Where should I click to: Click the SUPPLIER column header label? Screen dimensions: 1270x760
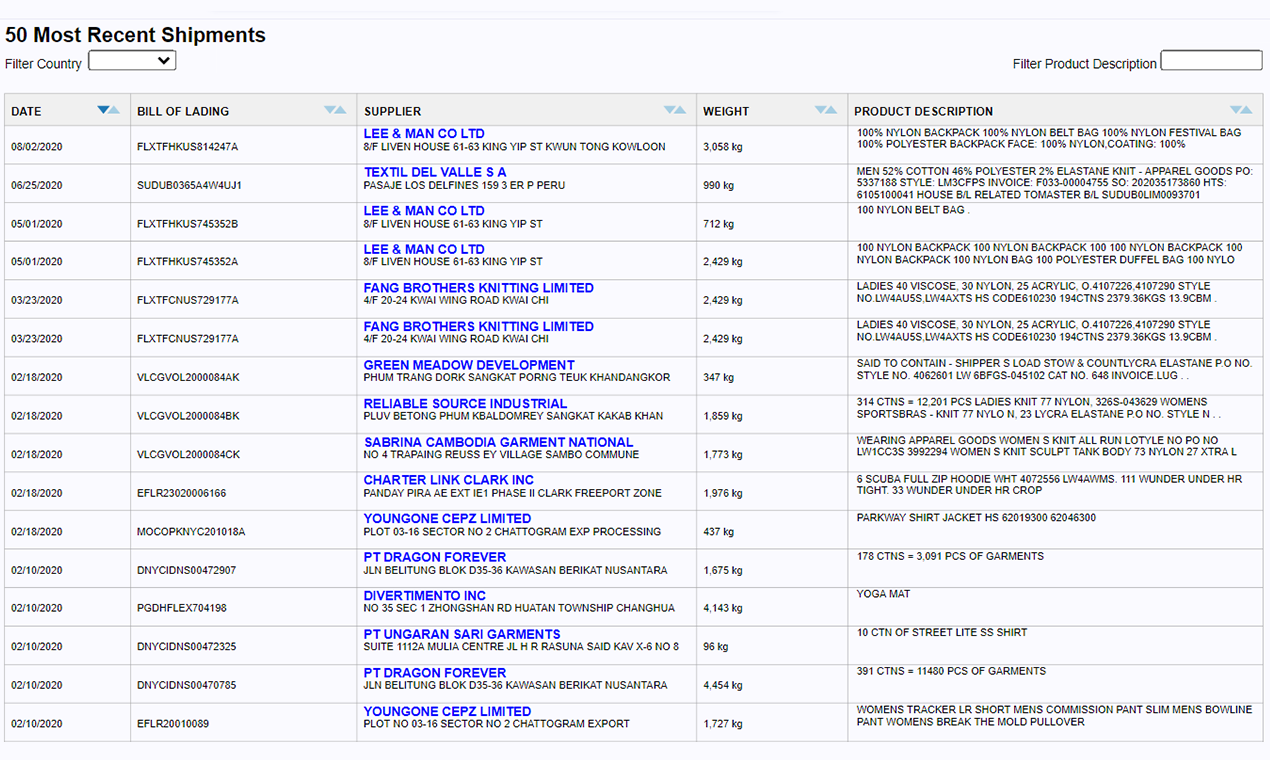[x=392, y=111]
